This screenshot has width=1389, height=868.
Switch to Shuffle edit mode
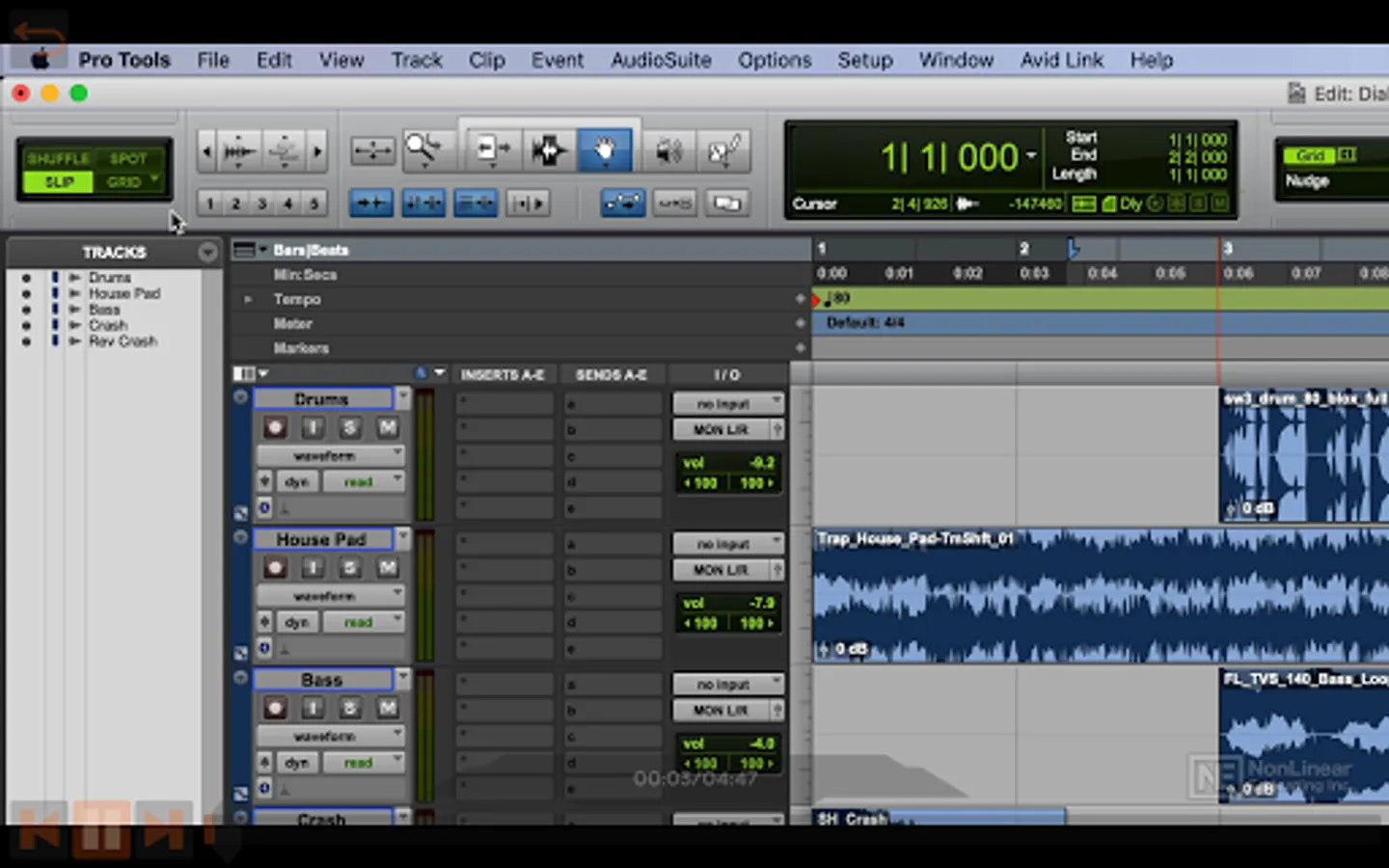point(58,158)
